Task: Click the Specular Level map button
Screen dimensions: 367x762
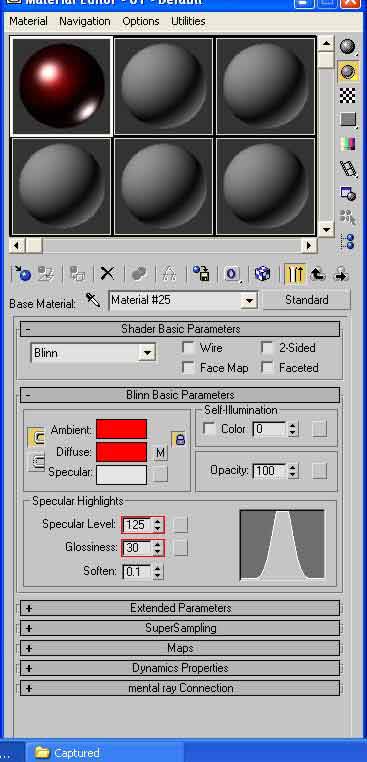Action: click(181, 524)
